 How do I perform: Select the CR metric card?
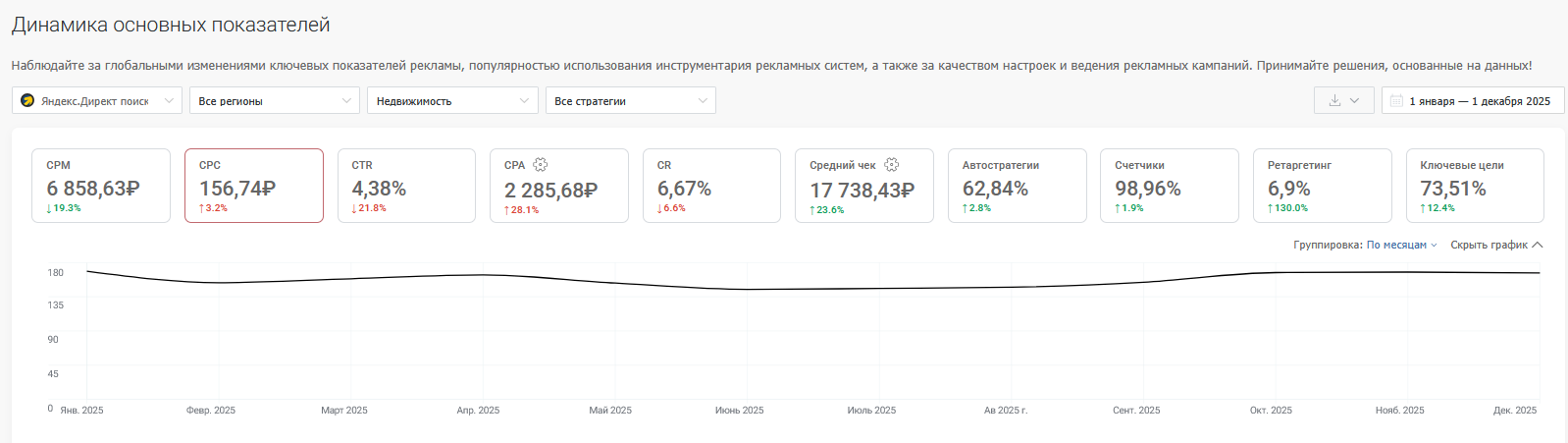point(711,186)
